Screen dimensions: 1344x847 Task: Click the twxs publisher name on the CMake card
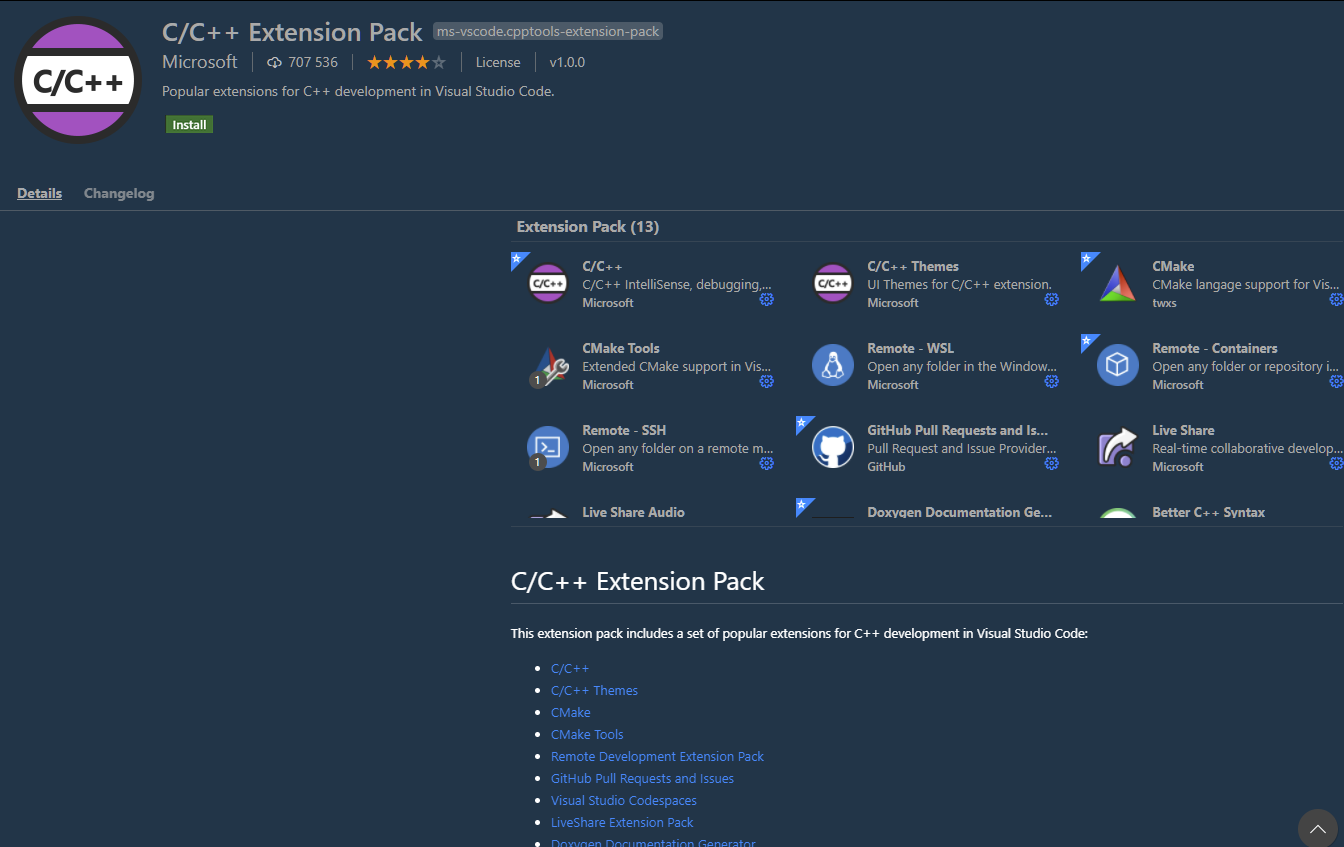coord(1166,302)
